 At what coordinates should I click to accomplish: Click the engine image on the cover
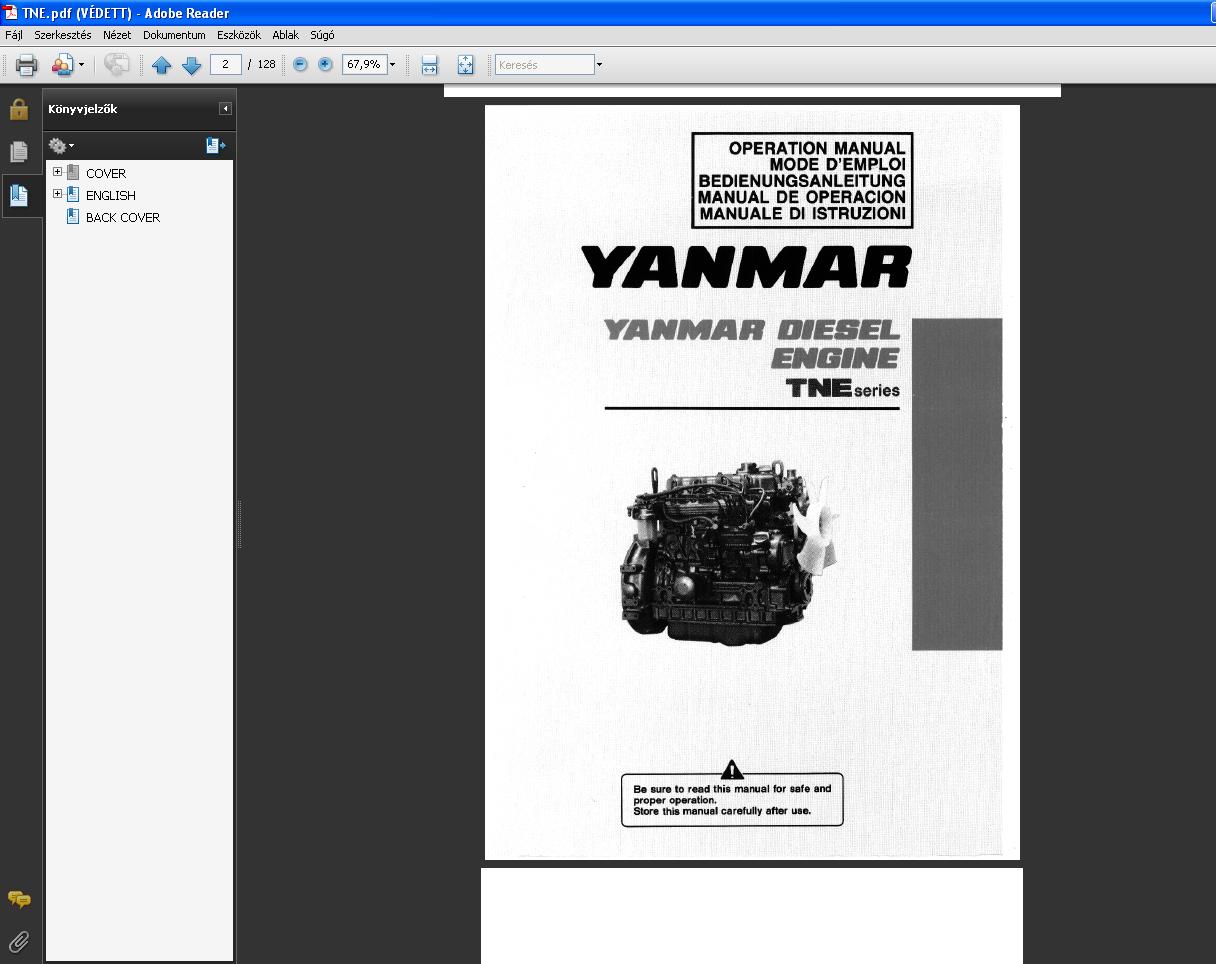pos(728,553)
